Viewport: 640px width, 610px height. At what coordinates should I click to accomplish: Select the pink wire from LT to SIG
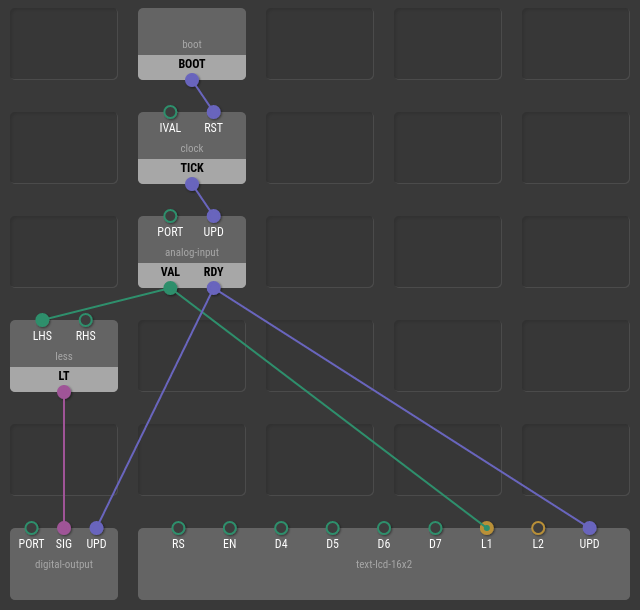pos(64,460)
